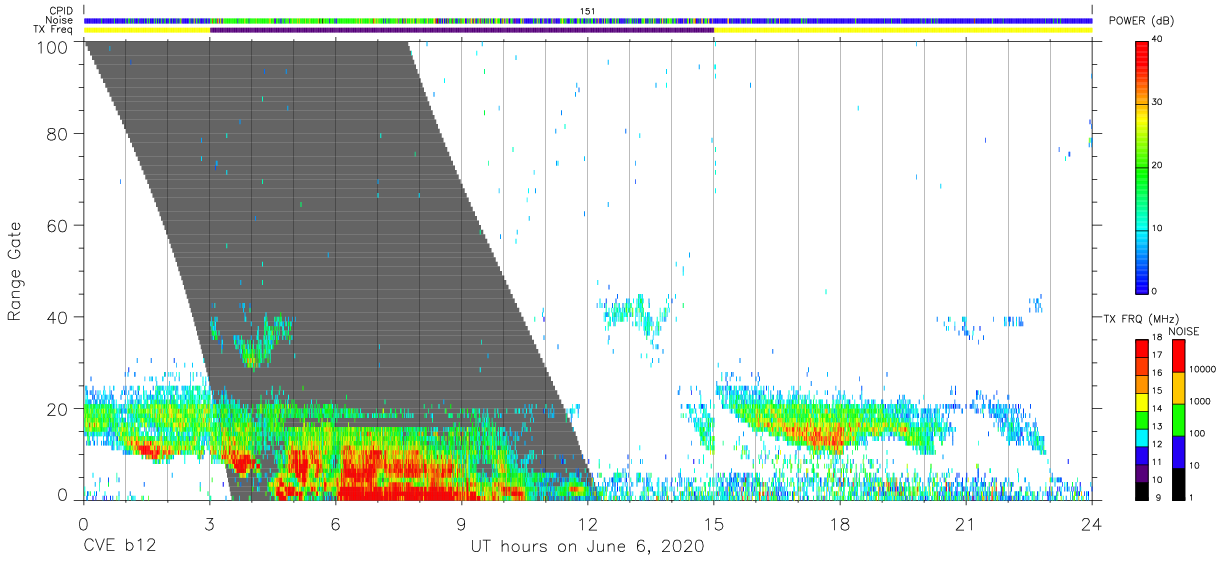Click the 15 tick on the UT hours axis
The image size is (1228, 567).
coord(713,524)
